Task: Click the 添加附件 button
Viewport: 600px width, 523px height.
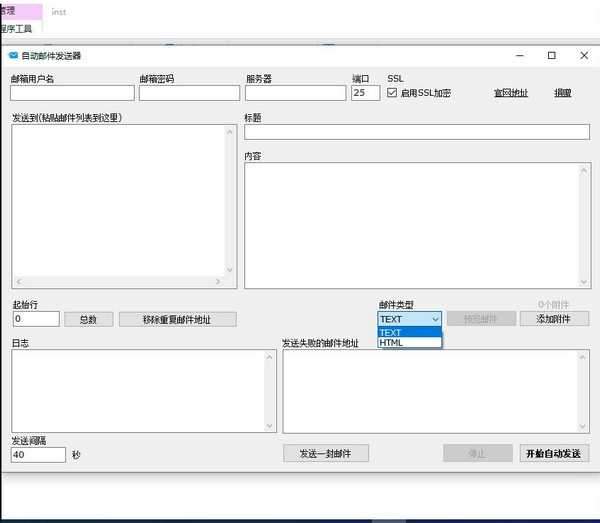Action: 554,319
